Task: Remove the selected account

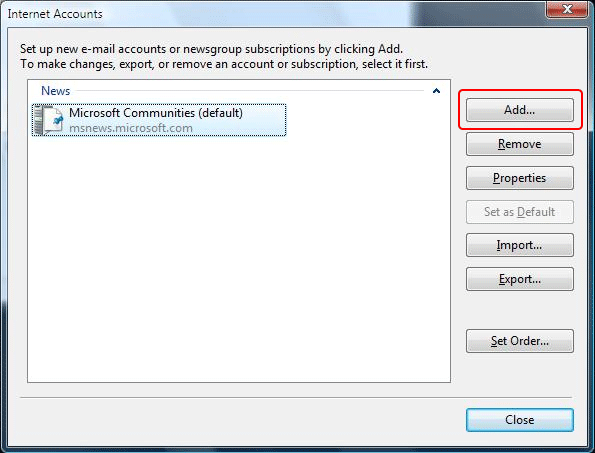Action: (519, 144)
